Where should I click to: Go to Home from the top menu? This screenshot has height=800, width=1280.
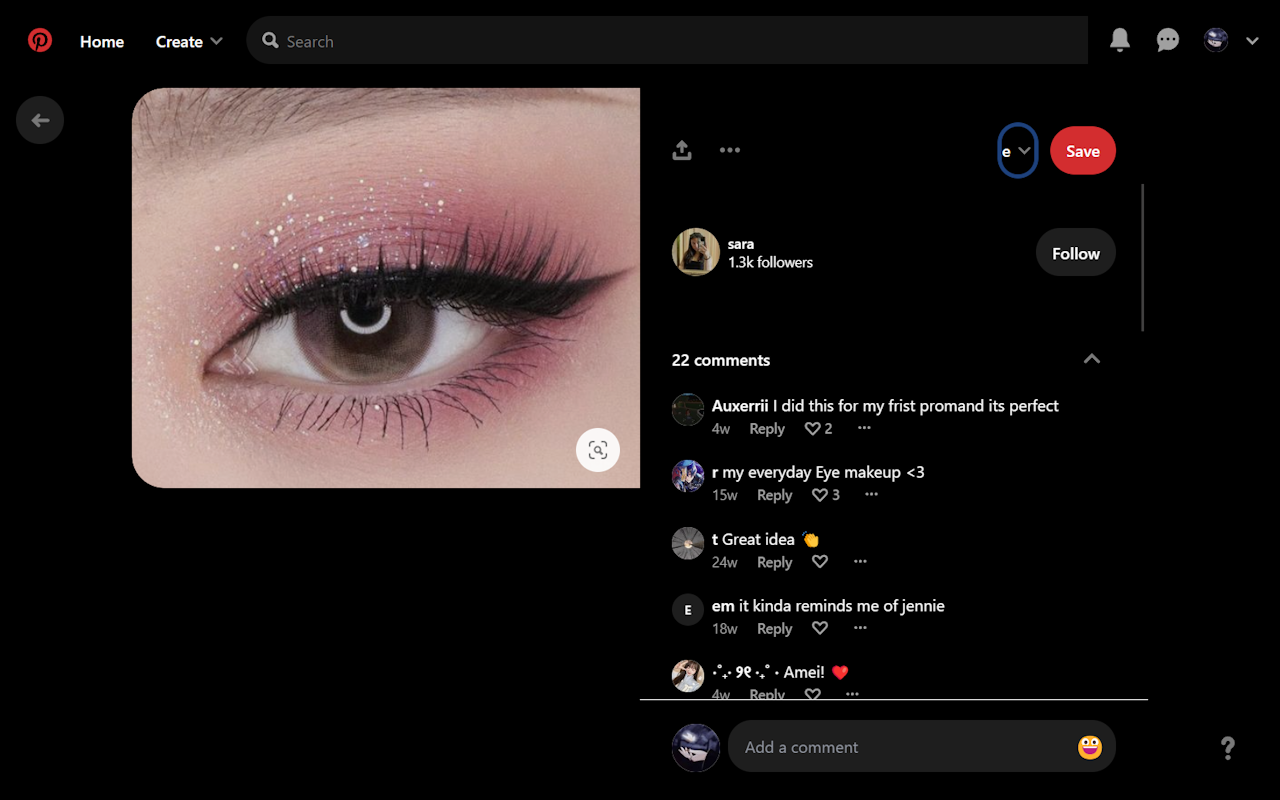pos(101,41)
